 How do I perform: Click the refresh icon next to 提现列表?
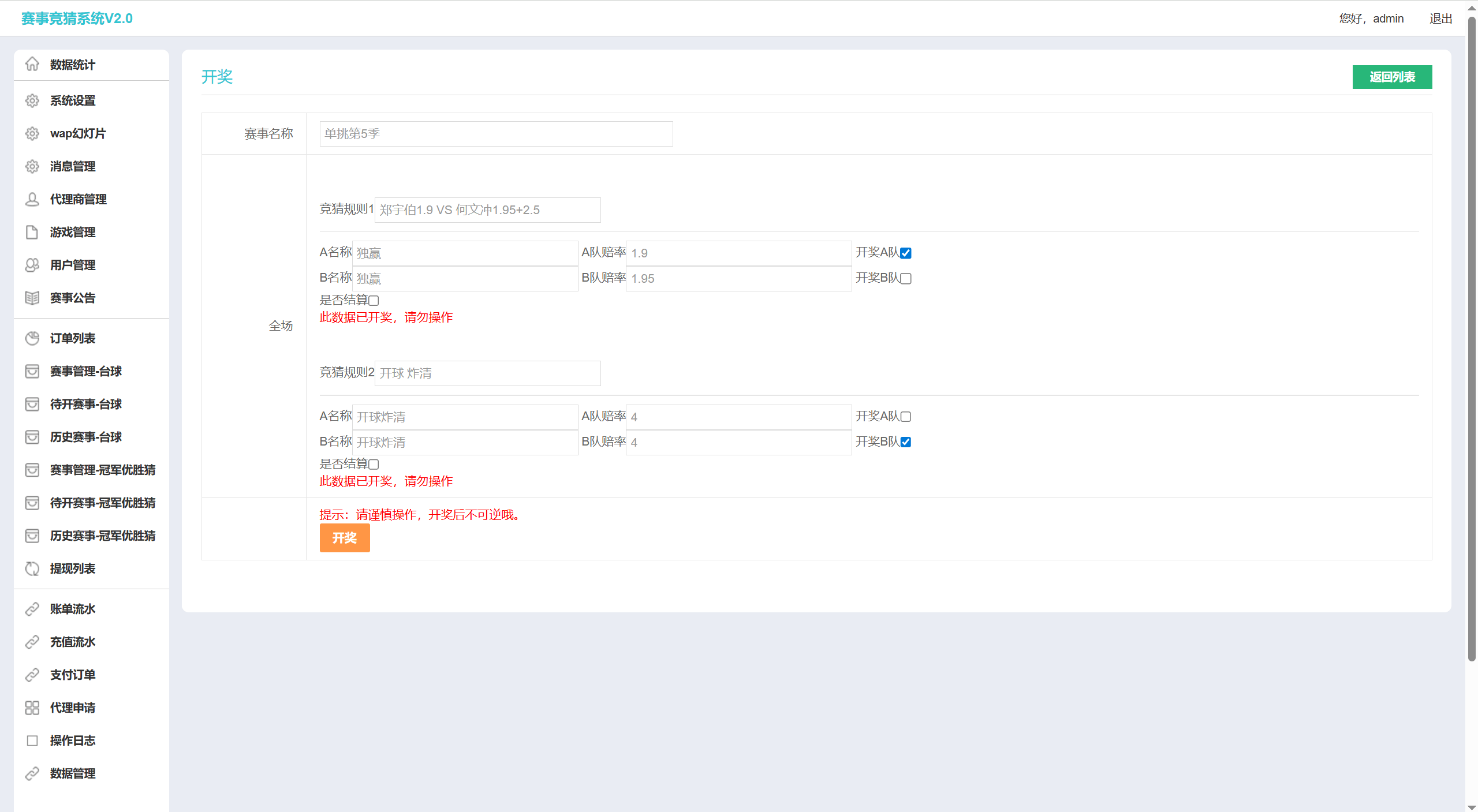[32, 568]
